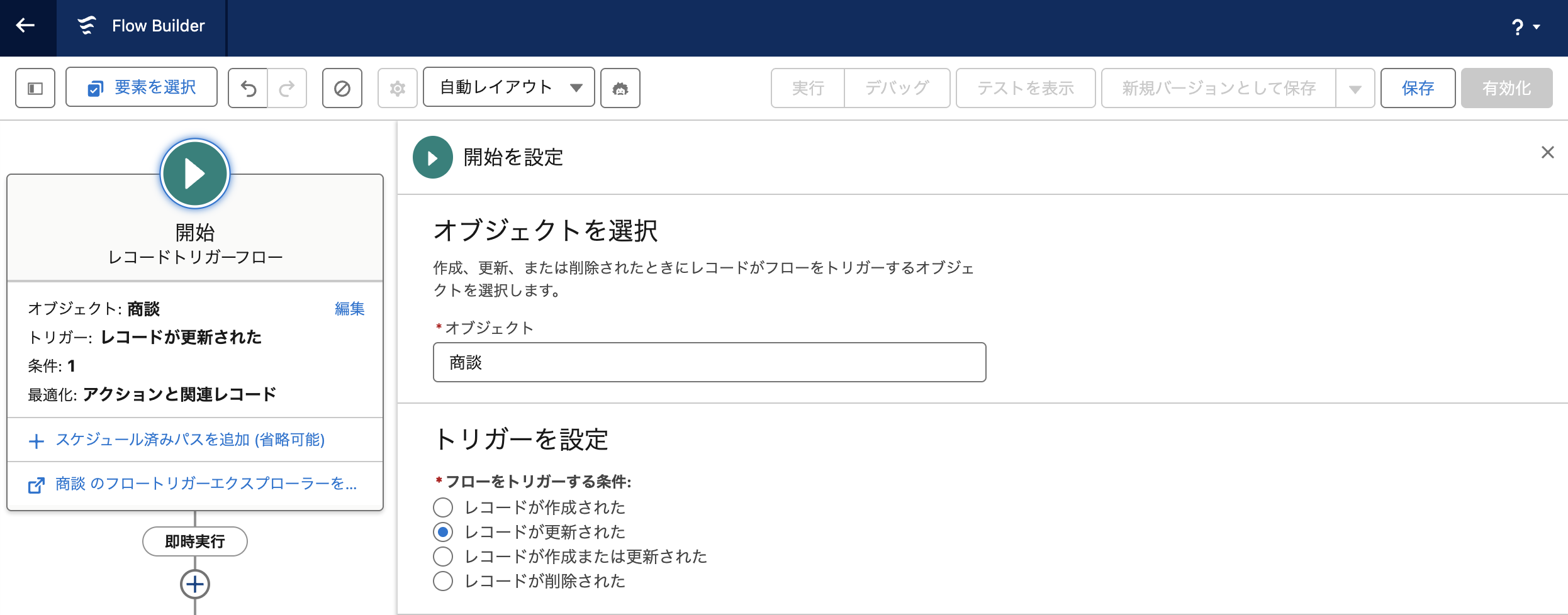
Task: Click the Redo icon in the toolbar
Action: pos(286,88)
